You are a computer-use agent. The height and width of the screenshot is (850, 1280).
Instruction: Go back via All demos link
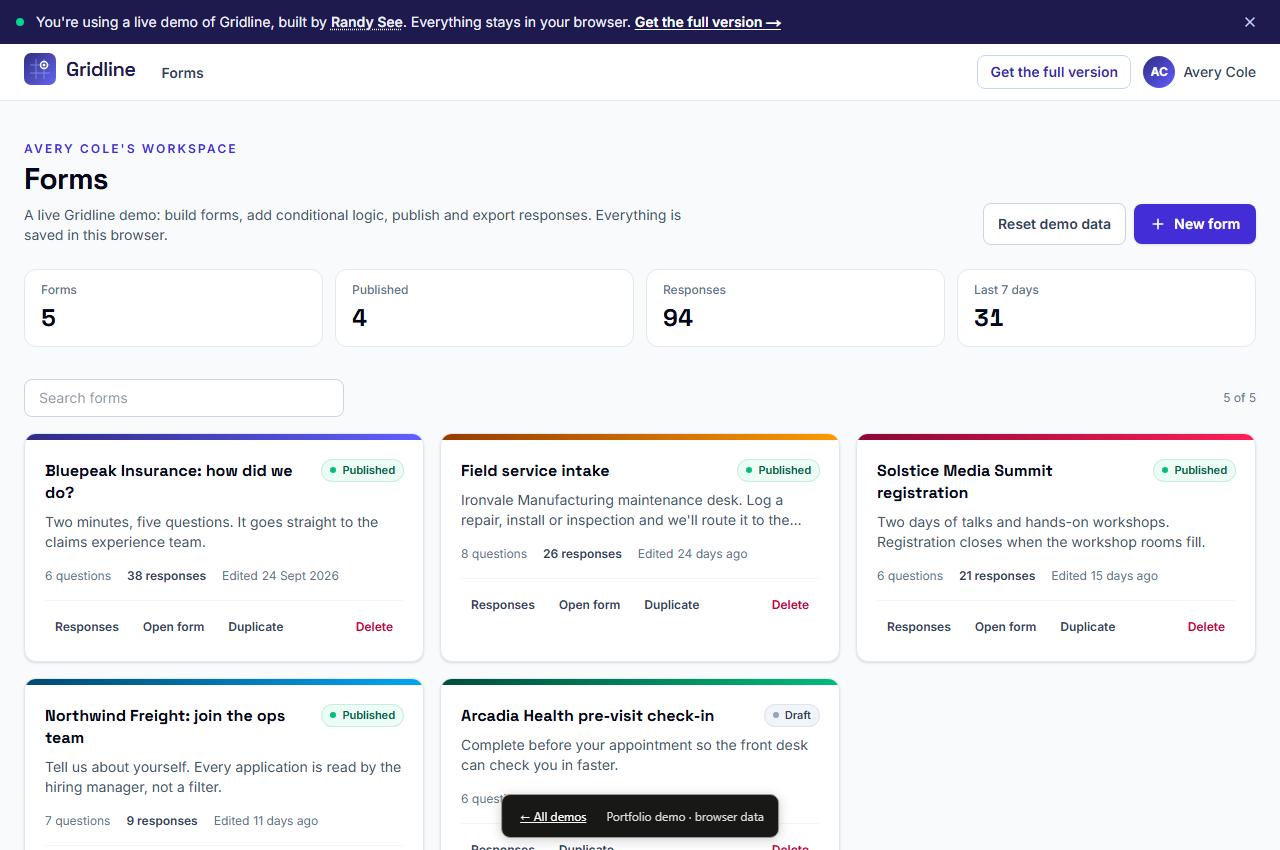point(553,817)
